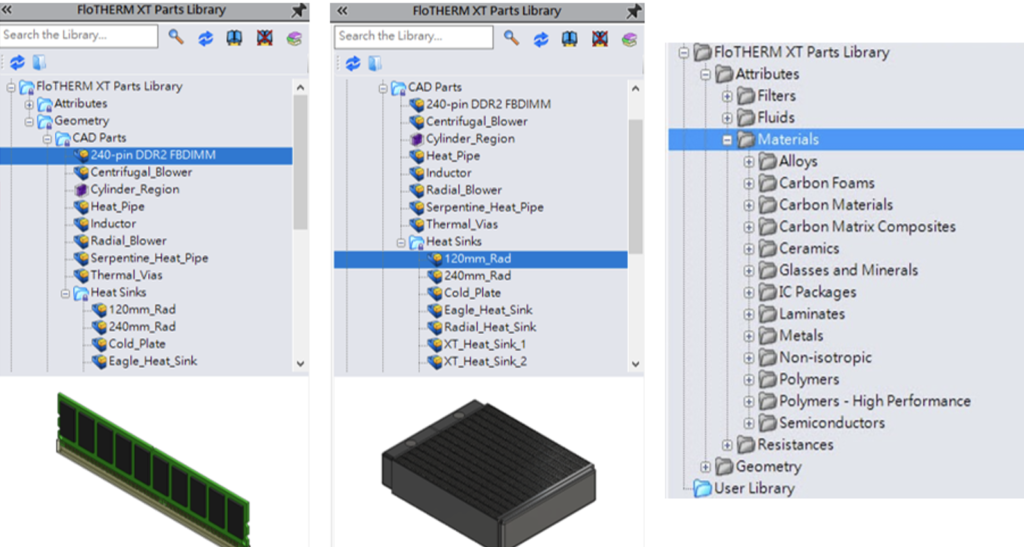Select Glasses and Minerals folder
This screenshot has width=1024, height=547.
pos(848,270)
